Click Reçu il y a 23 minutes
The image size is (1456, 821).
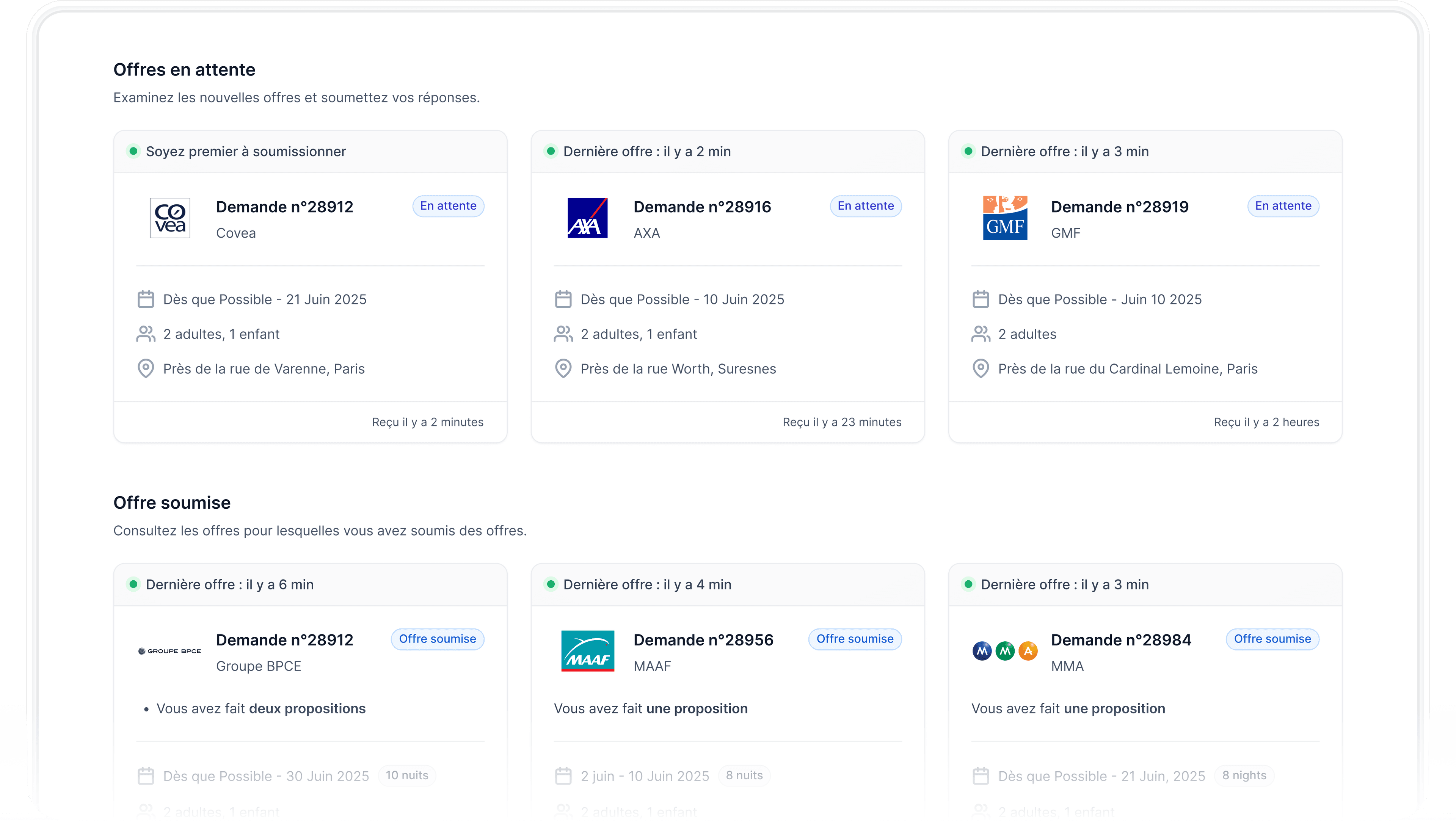pyautogui.click(x=842, y=422)
